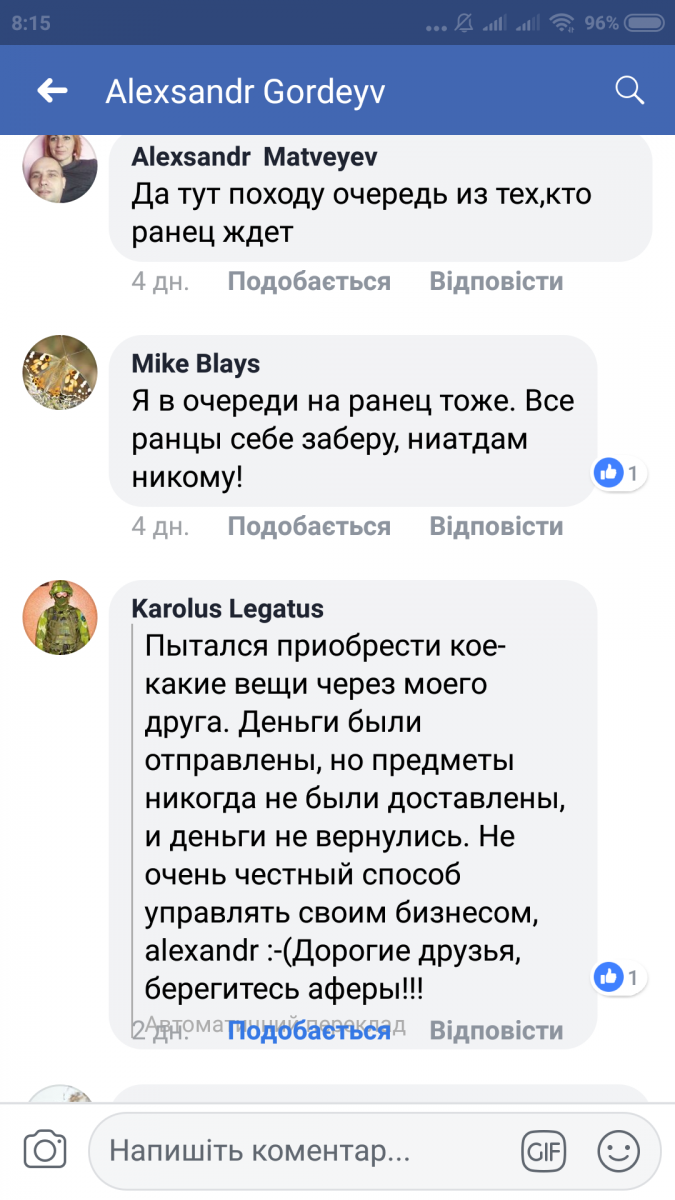This screenshot has width=675, height=1200.
Task: Tap the Alexsandr Gordeyv header title
Action: 245,92
